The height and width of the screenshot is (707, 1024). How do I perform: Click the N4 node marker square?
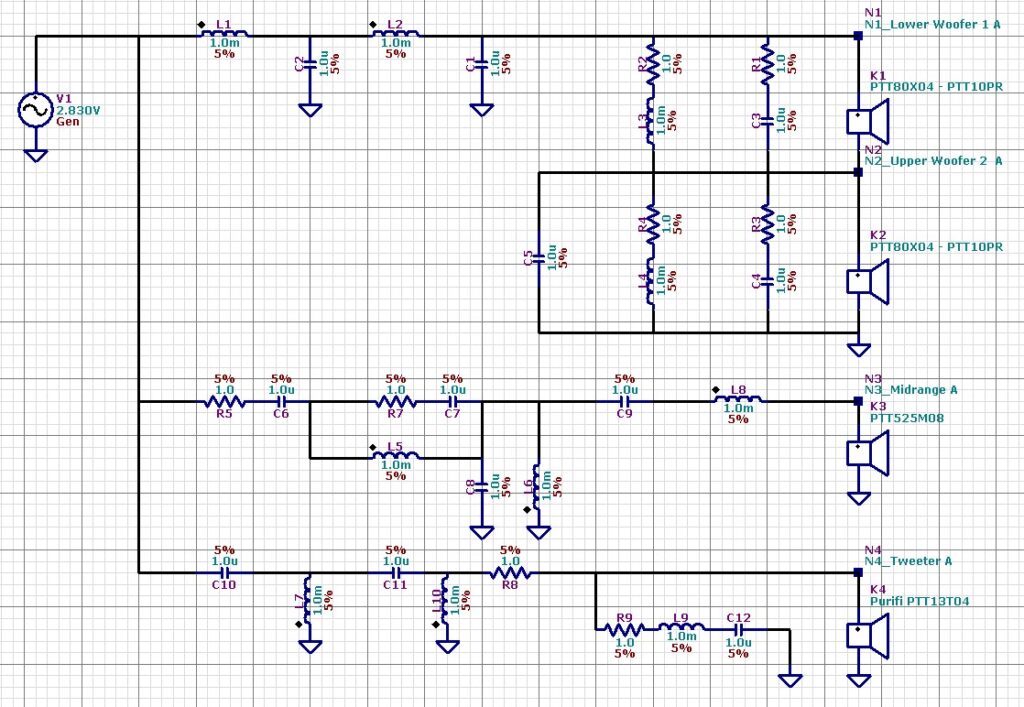(858, 573)
